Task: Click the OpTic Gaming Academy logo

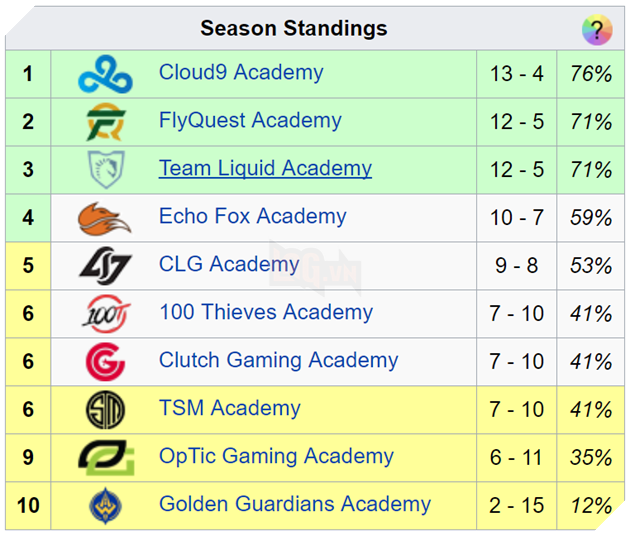Action: click(x=105, y=457)
